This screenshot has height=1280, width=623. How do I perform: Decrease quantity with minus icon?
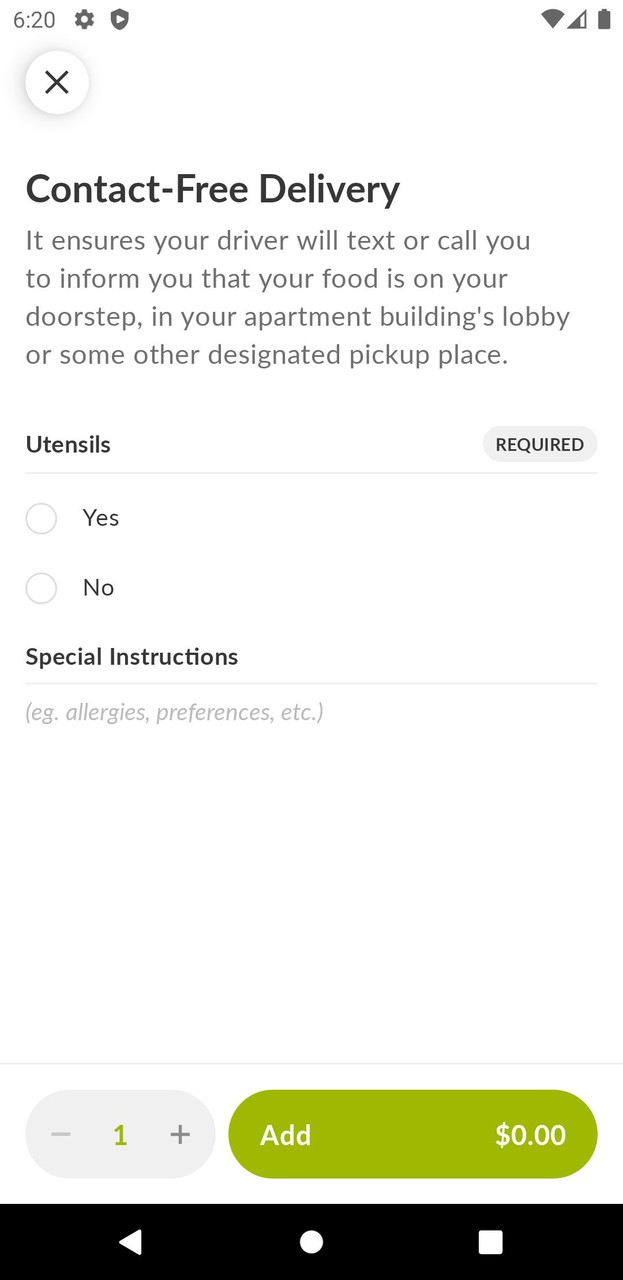[61, 1134]
